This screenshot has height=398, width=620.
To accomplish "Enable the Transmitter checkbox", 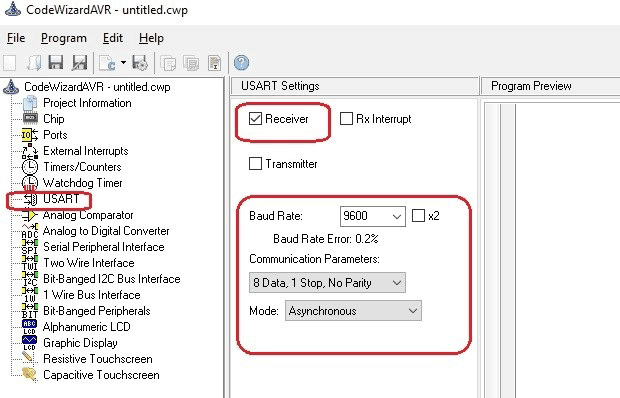I will tap(255, 164).
